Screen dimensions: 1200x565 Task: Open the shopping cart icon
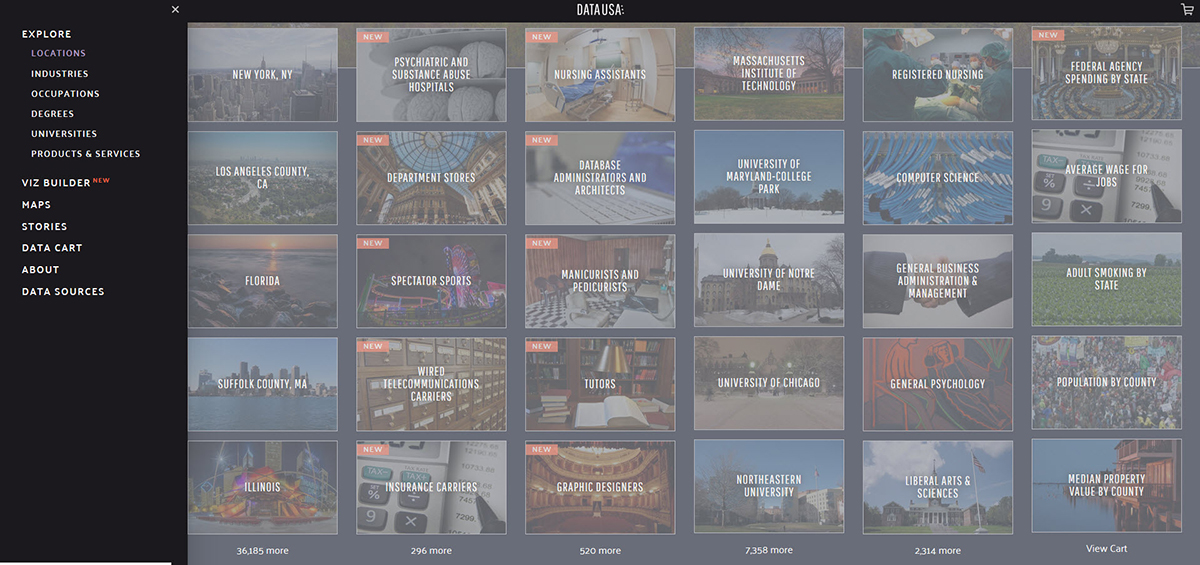(1187, 9)
